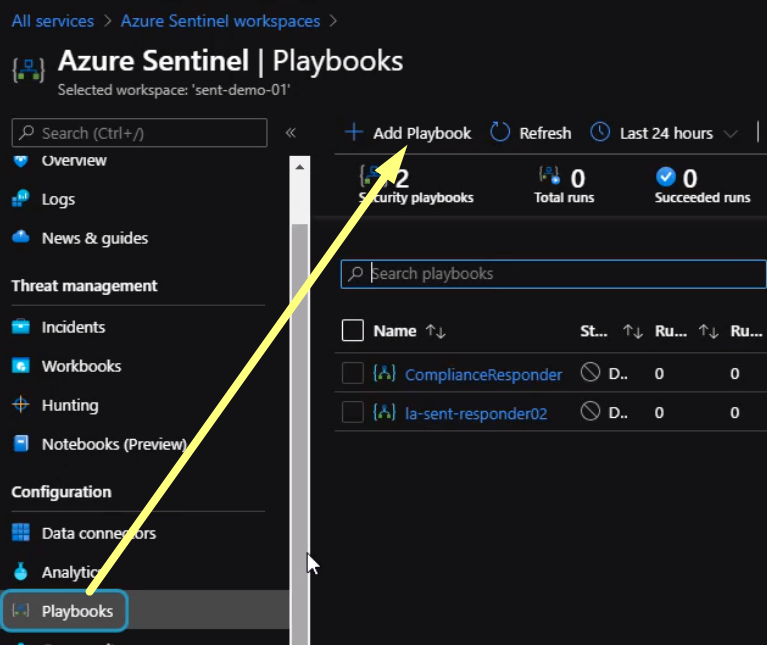This screenshot has height=645, width=767.
Task: Click the Hunting crosshair icon
Action: [x=21, y=404]
